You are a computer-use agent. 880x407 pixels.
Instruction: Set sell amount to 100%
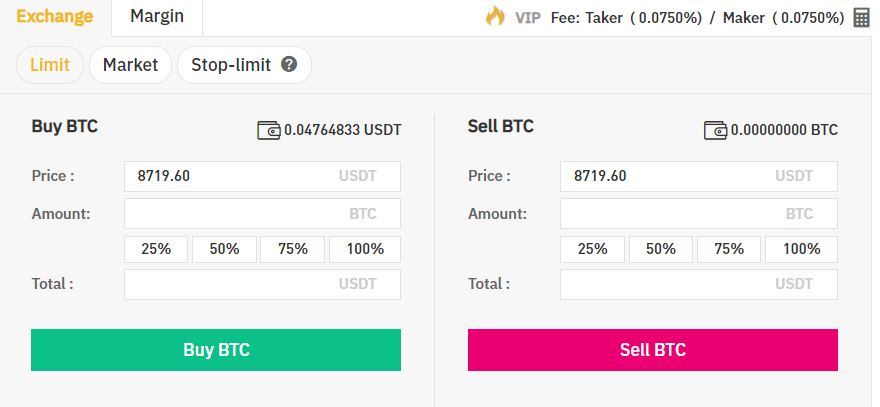coord(801,249)
